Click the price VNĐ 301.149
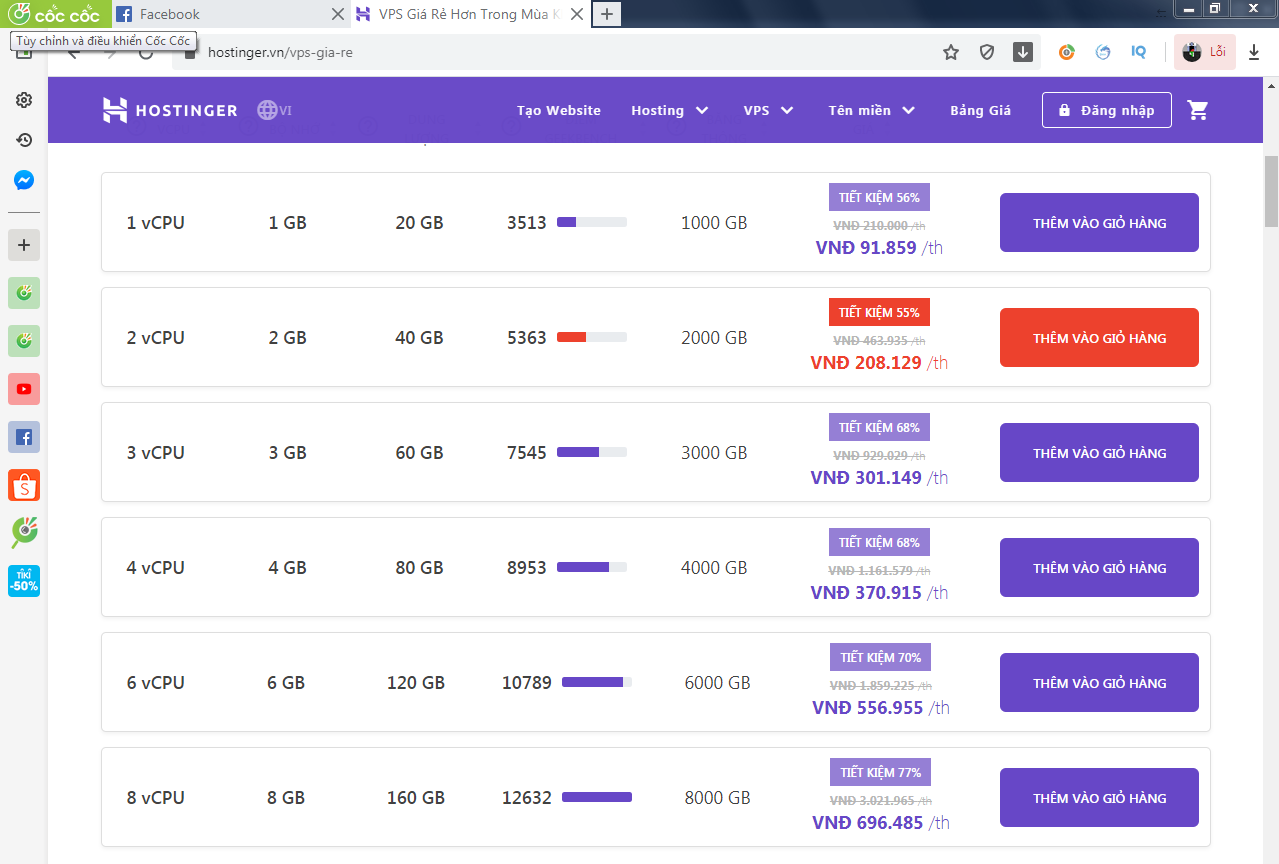Viewport: 1279px width, 864px height. coord(866,477)
